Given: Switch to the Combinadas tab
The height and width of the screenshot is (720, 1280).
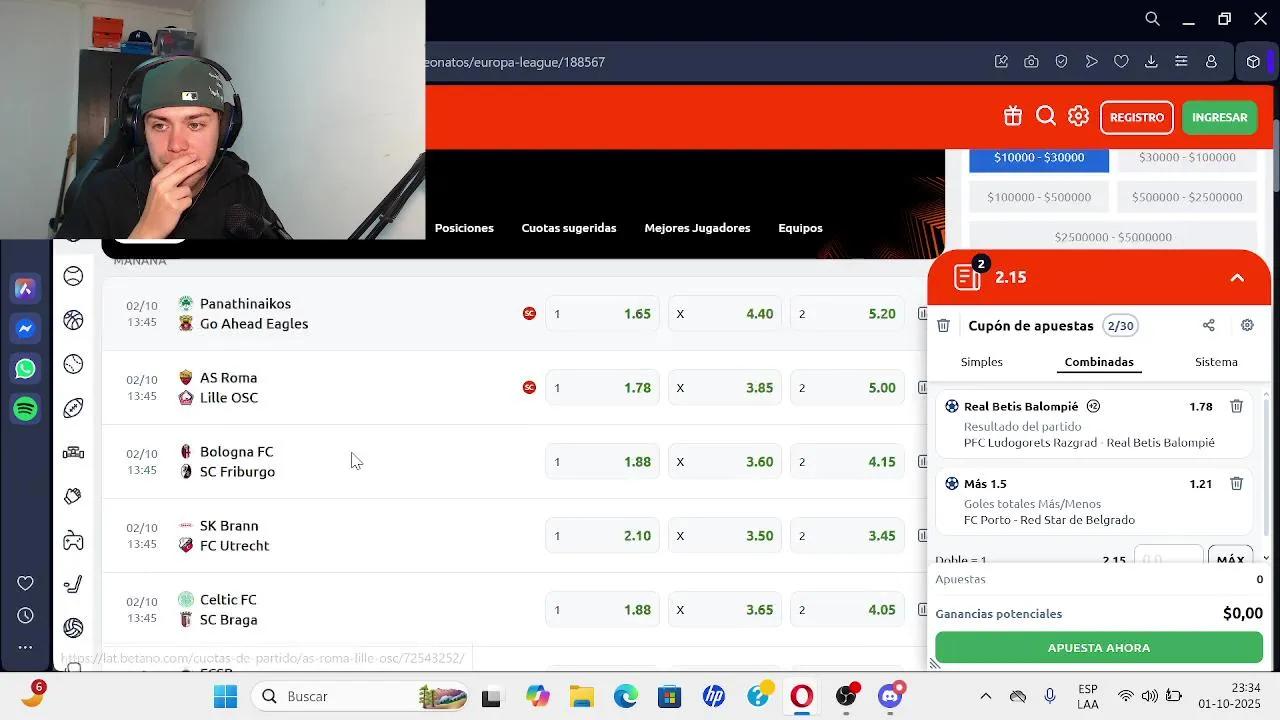Looking at the screenshot, I should [1099, 362].
